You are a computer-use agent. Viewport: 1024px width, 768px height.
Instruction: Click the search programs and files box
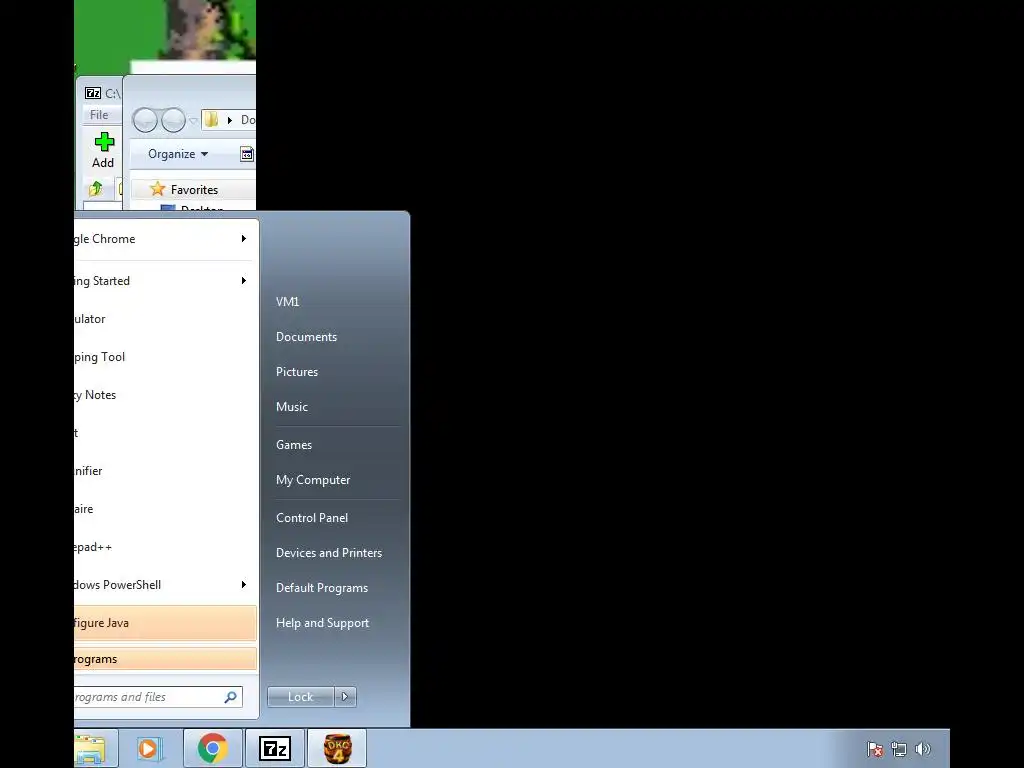point(158,697)
